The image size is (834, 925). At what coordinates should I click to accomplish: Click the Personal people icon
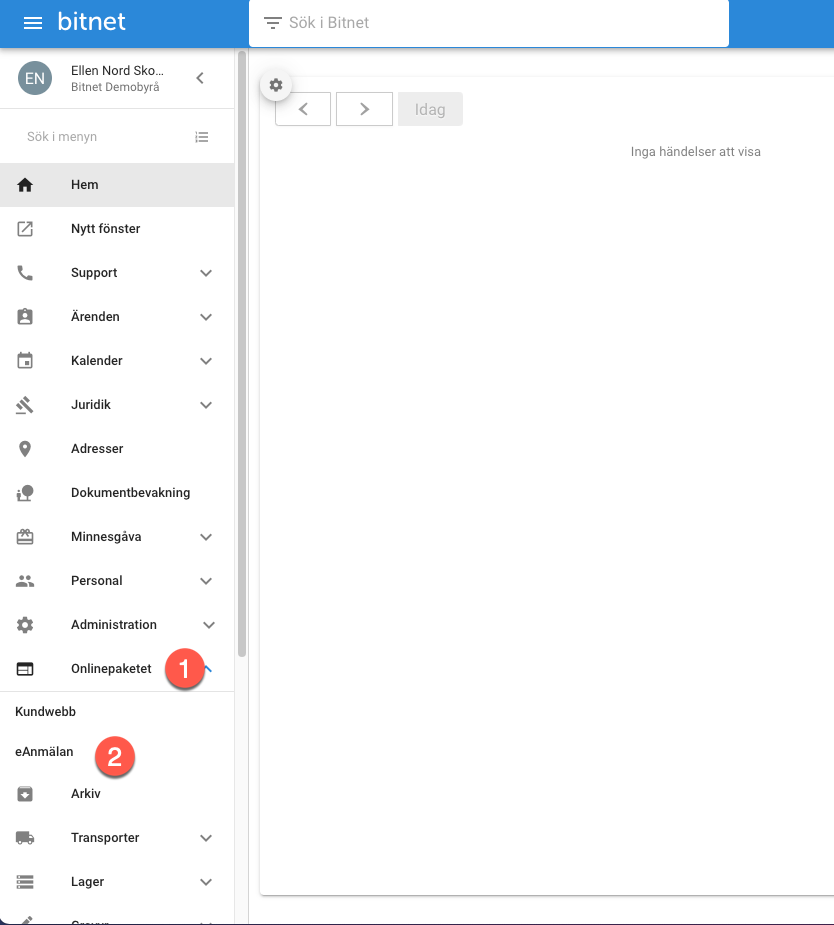[x=25, y=581]
